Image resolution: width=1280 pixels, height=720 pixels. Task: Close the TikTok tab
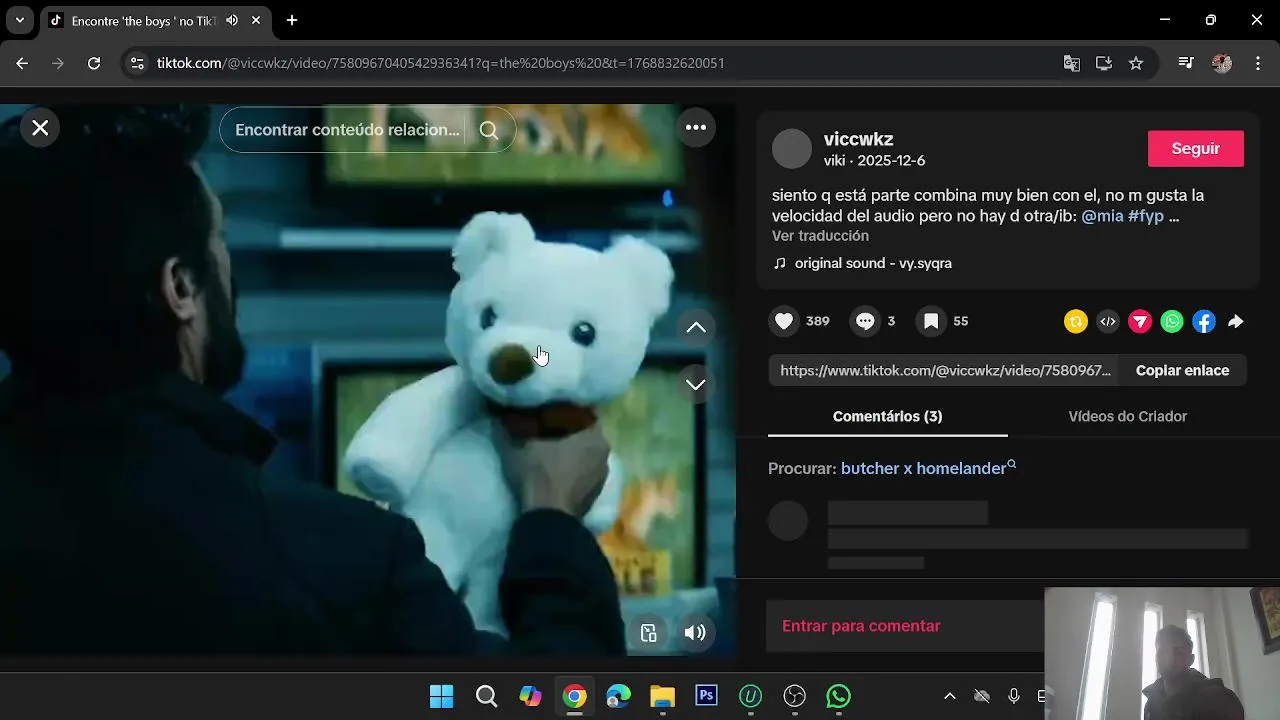click(256, 20)
